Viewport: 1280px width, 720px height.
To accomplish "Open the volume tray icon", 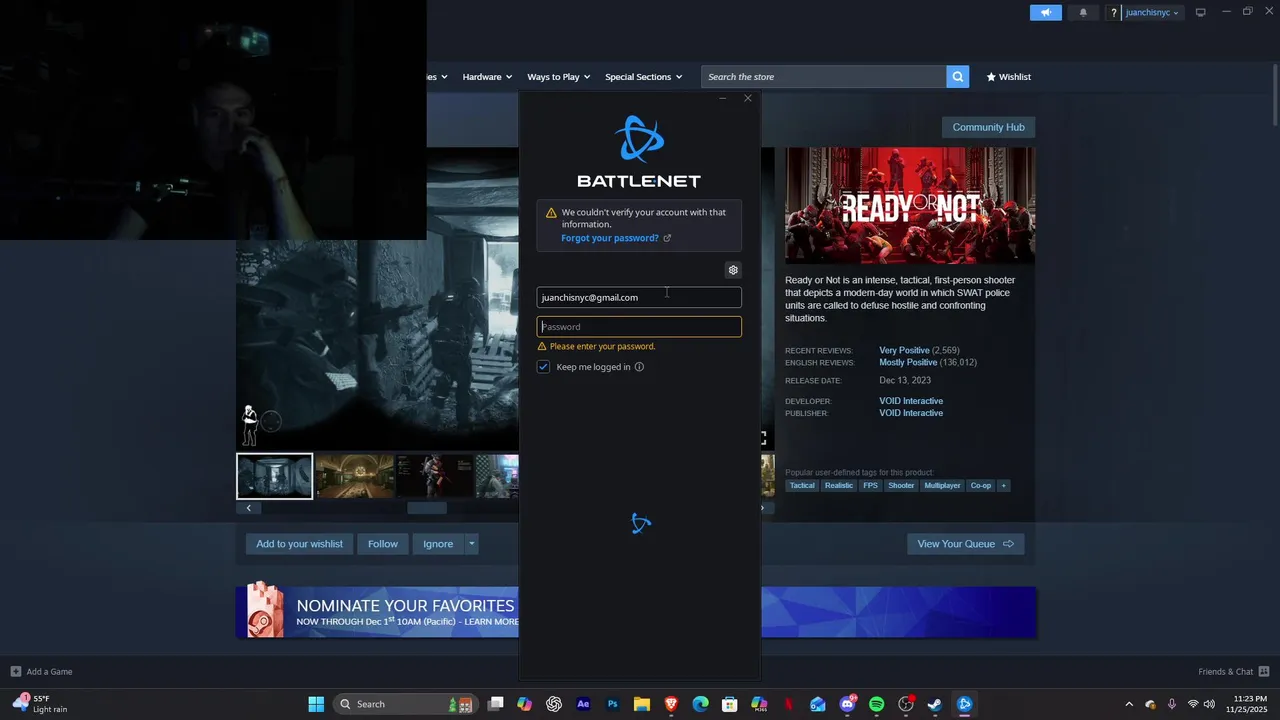I will [1209, 704].
